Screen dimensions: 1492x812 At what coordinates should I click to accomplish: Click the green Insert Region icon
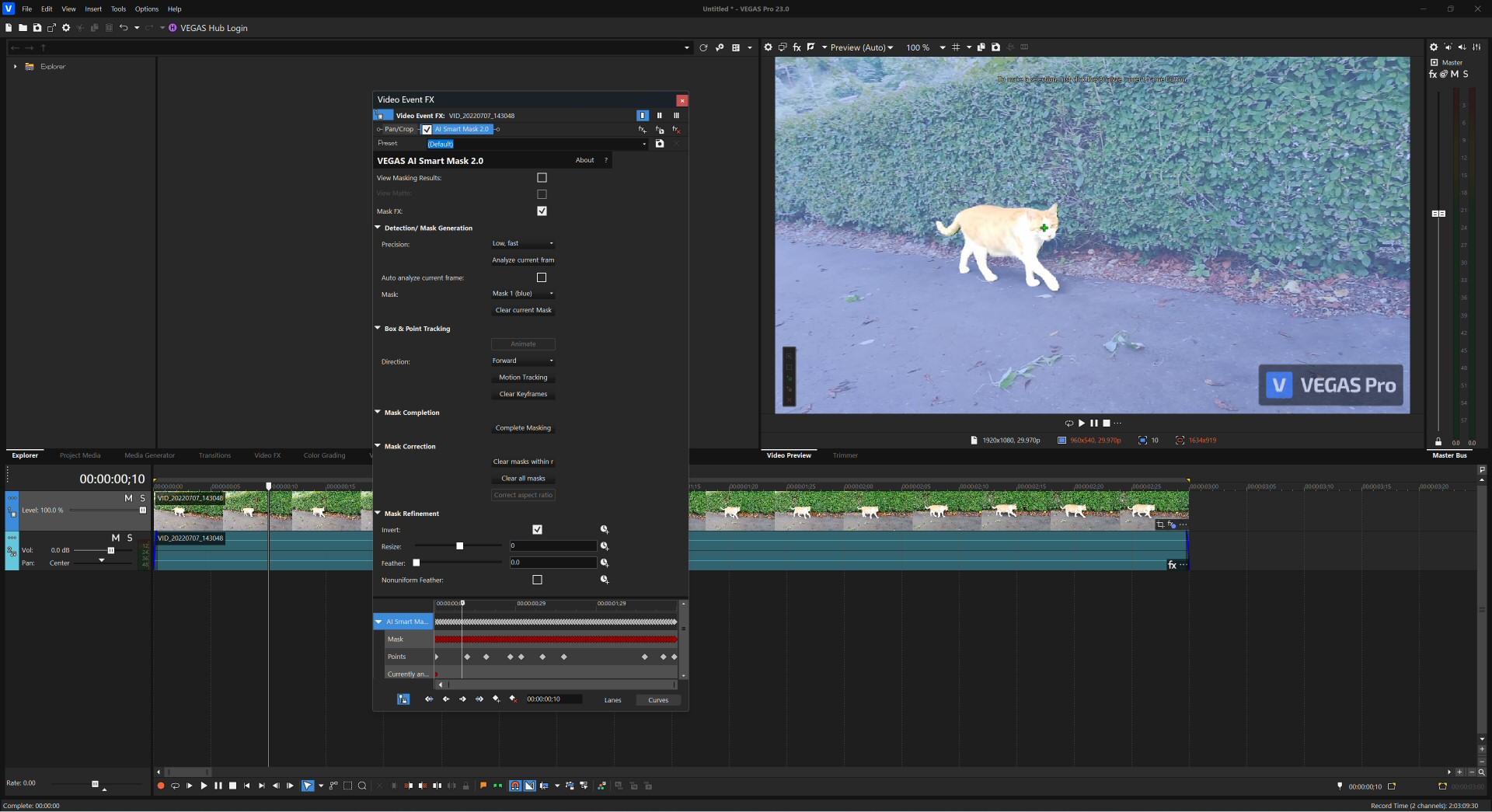click(497, 786)
